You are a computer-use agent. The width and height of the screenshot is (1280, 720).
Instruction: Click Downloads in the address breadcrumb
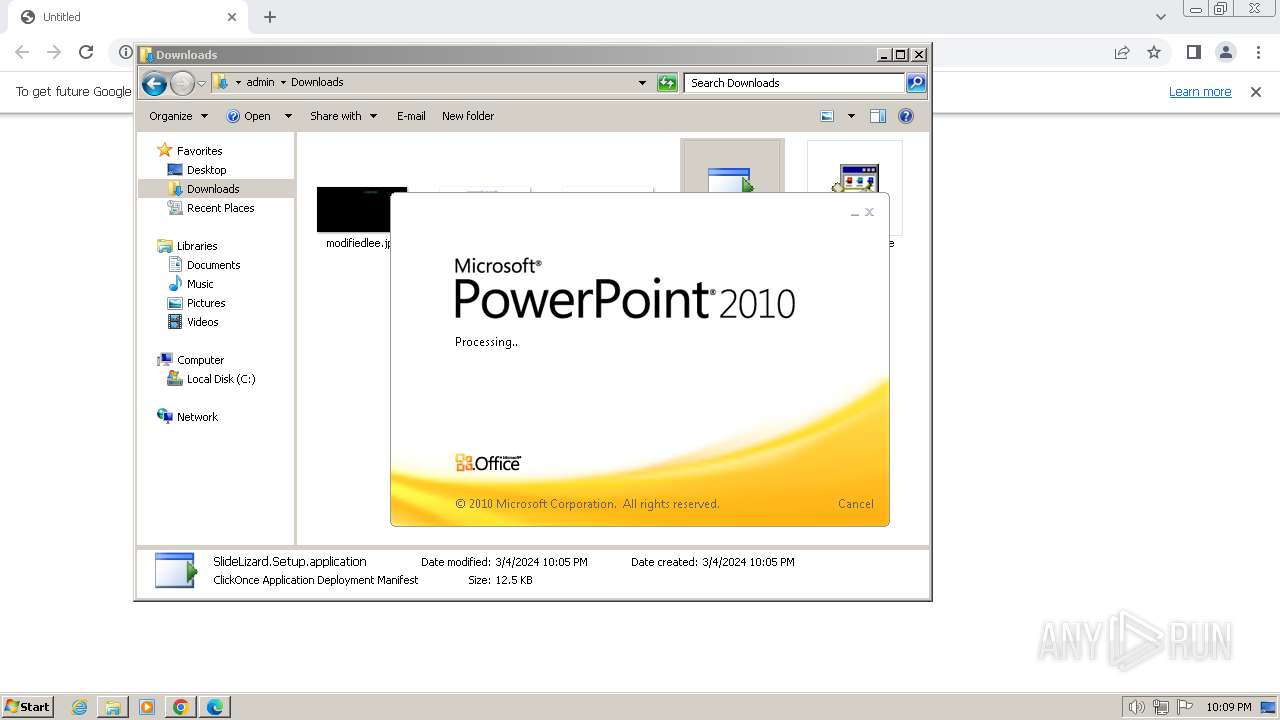tap(317, 83)
